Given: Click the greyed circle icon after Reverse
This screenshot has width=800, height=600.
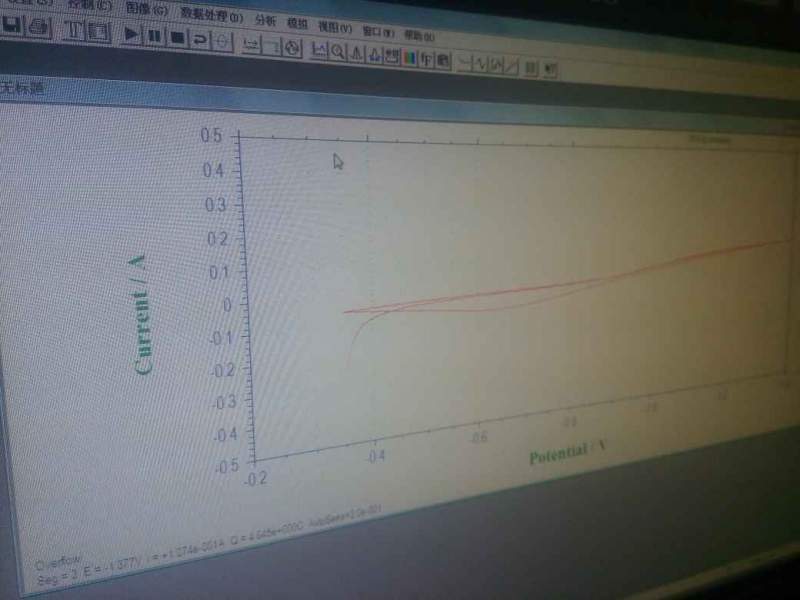Looking at the screenshot, I should coord(222,41).
